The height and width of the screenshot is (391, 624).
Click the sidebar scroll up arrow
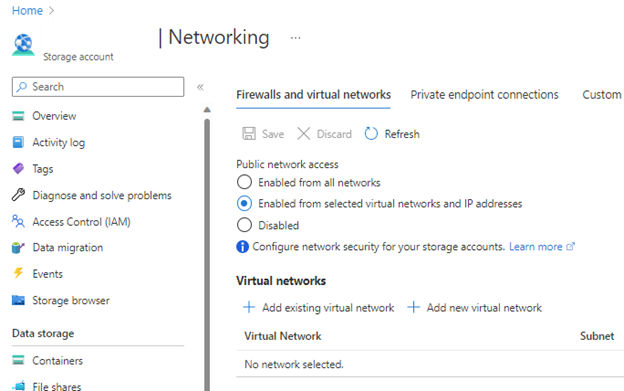click(207, 109)
